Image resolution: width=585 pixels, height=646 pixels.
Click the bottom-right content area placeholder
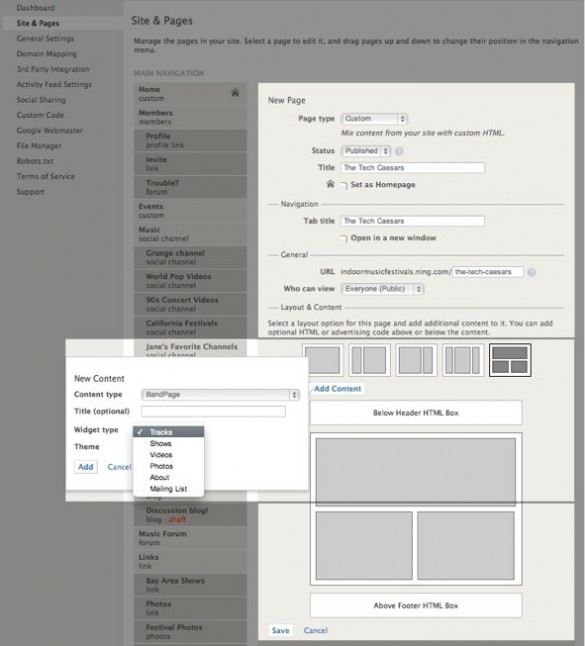(x=466, y=545)
